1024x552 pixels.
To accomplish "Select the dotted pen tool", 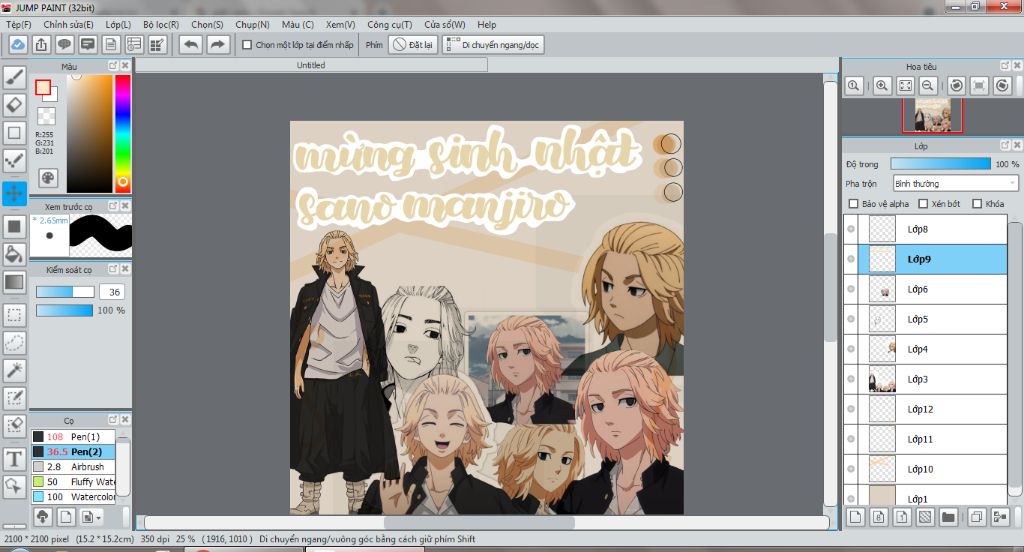I will pos(14,160).
